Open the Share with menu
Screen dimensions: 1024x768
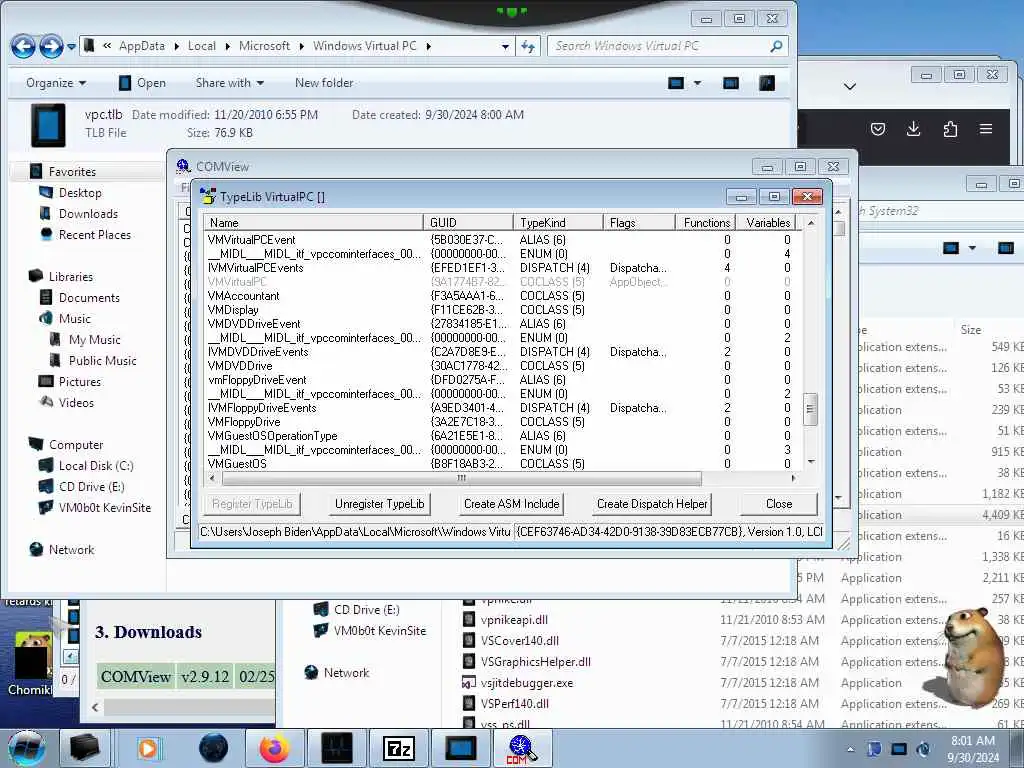230,83
